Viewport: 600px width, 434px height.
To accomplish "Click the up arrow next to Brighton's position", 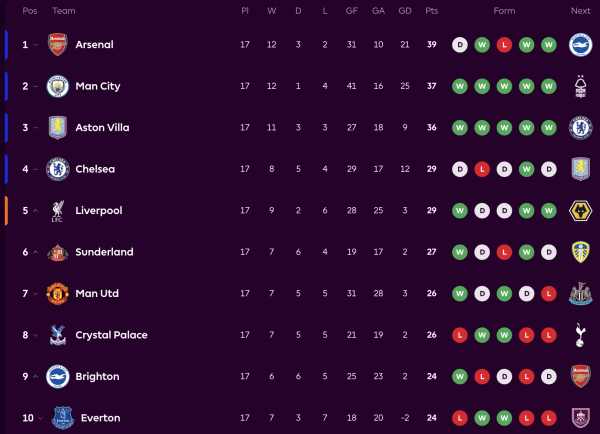I will click(37, 377).
